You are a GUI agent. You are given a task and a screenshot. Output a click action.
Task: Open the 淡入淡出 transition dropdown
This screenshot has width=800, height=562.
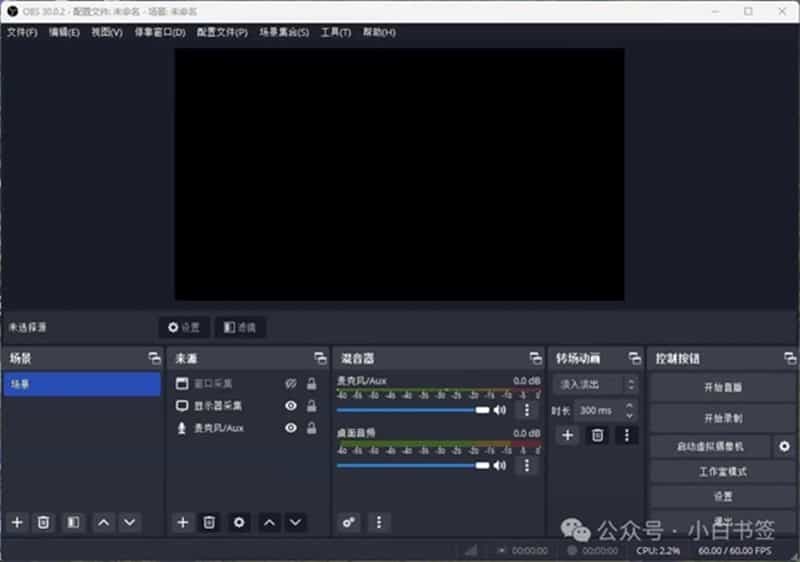coord(597,385)
